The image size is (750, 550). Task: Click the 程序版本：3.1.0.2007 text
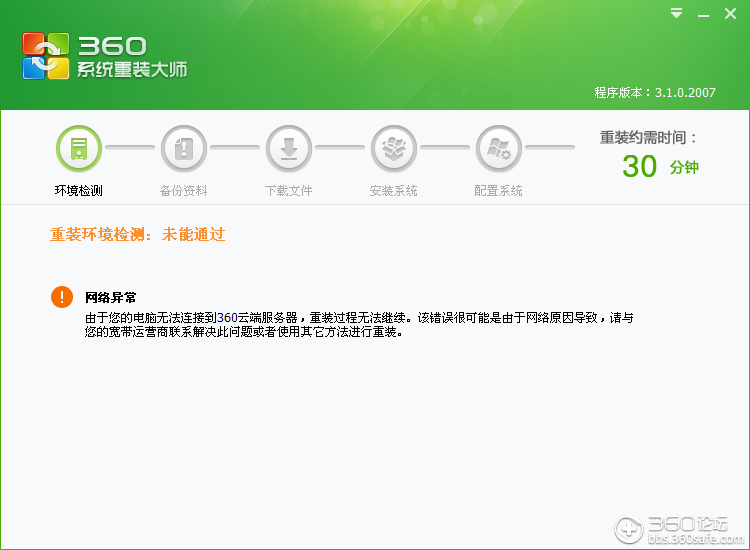[655, 92]
